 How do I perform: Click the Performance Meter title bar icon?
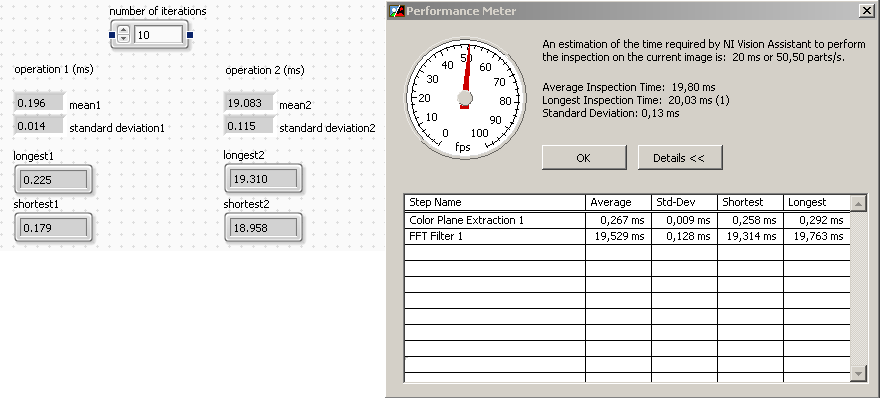click(x=397, y=11)
